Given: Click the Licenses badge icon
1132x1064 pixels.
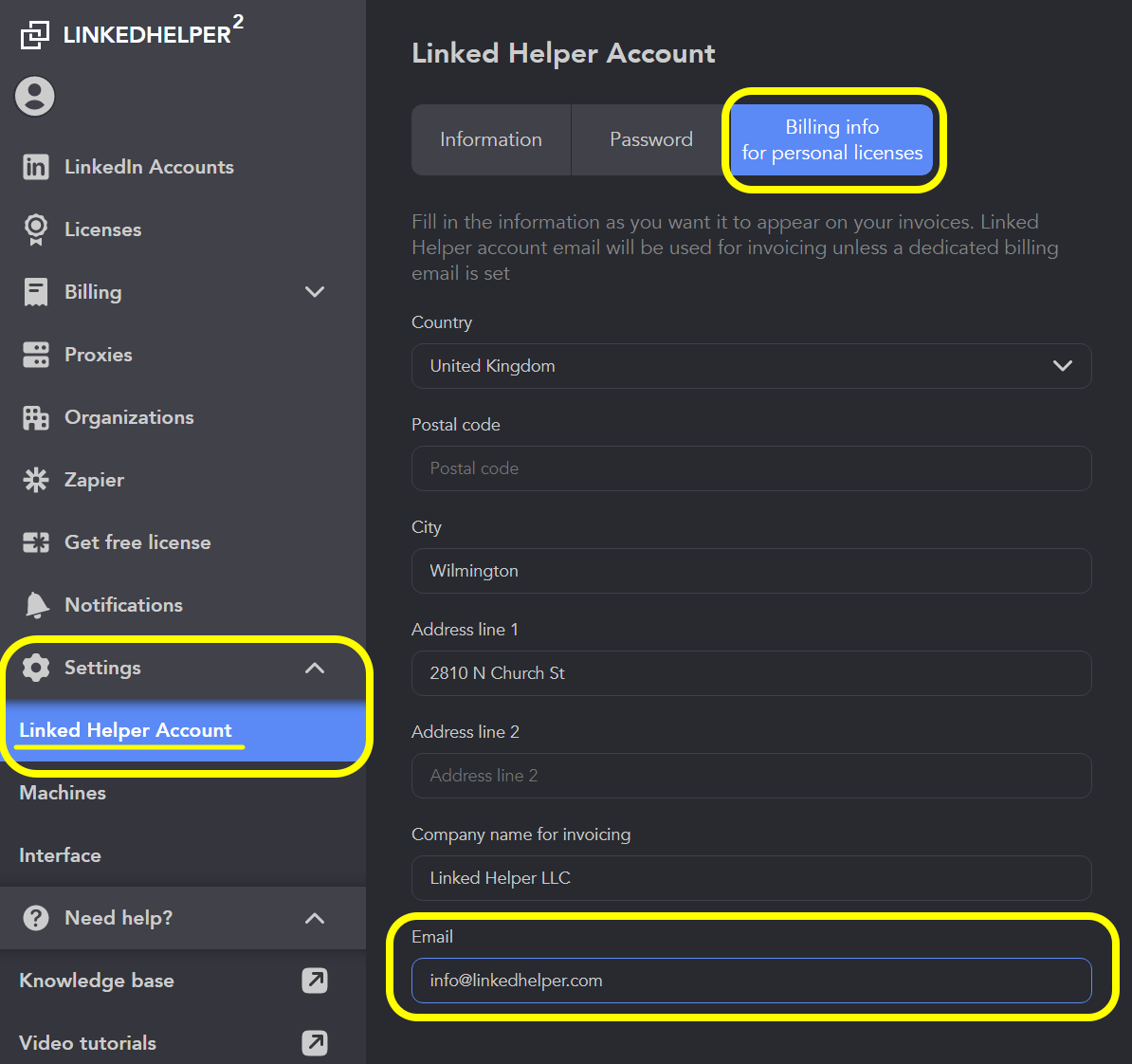Looking at the screenshot, I should pos(36,229).
